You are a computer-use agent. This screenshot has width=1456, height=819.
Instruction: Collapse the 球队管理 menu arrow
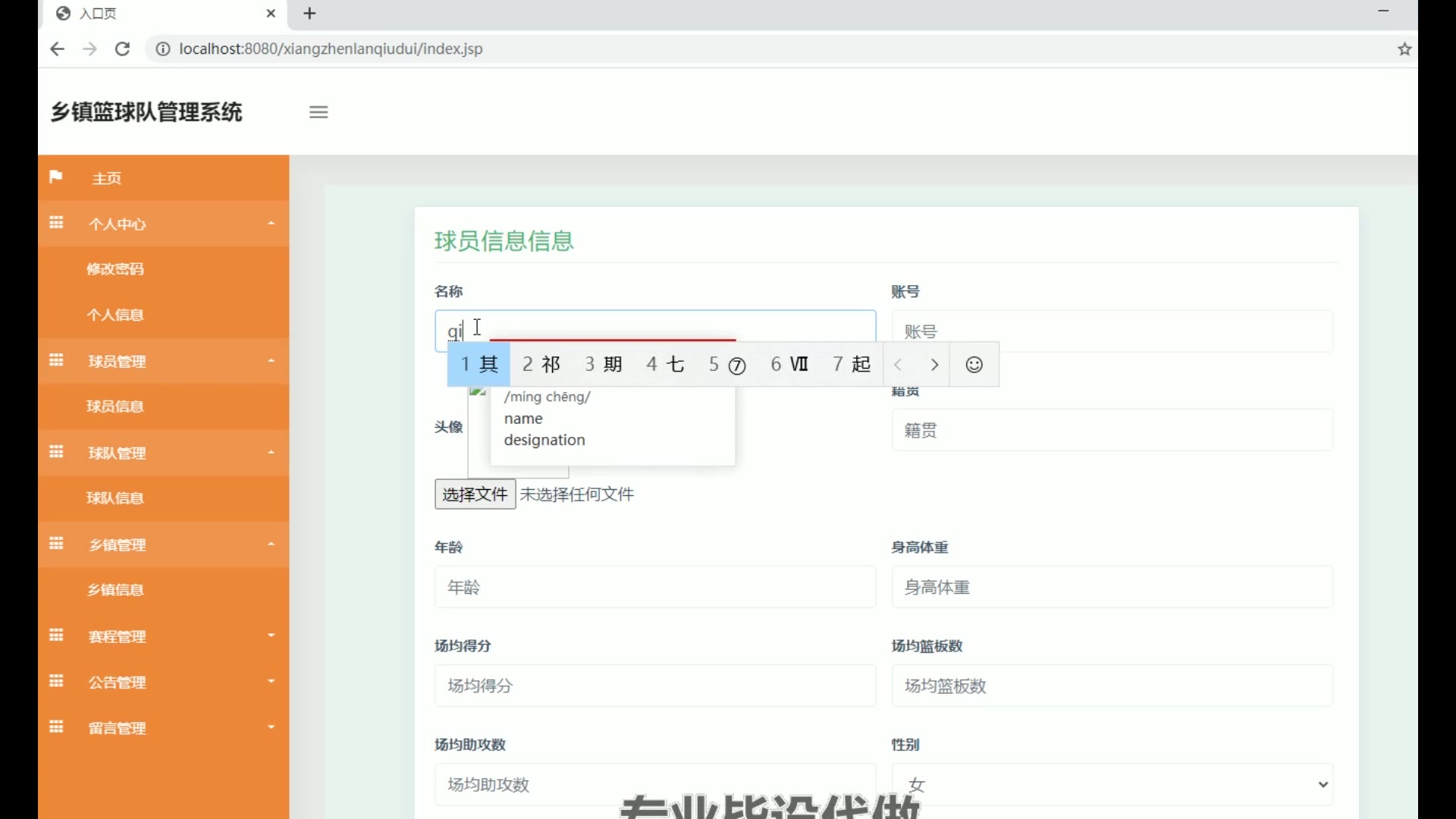click(271, 453)
